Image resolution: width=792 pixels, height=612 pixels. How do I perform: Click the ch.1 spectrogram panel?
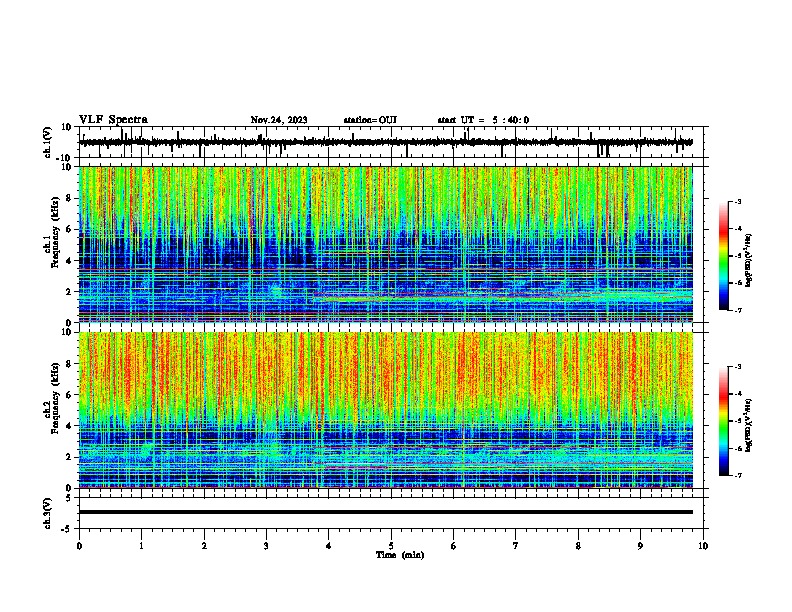(385, 244)
